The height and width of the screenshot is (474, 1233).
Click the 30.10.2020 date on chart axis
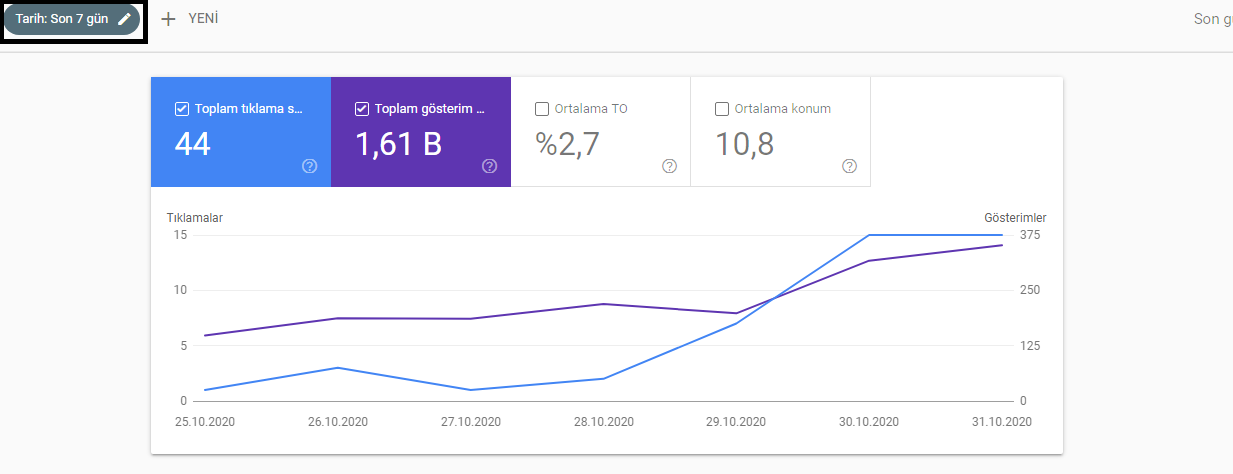pos(868,421)
